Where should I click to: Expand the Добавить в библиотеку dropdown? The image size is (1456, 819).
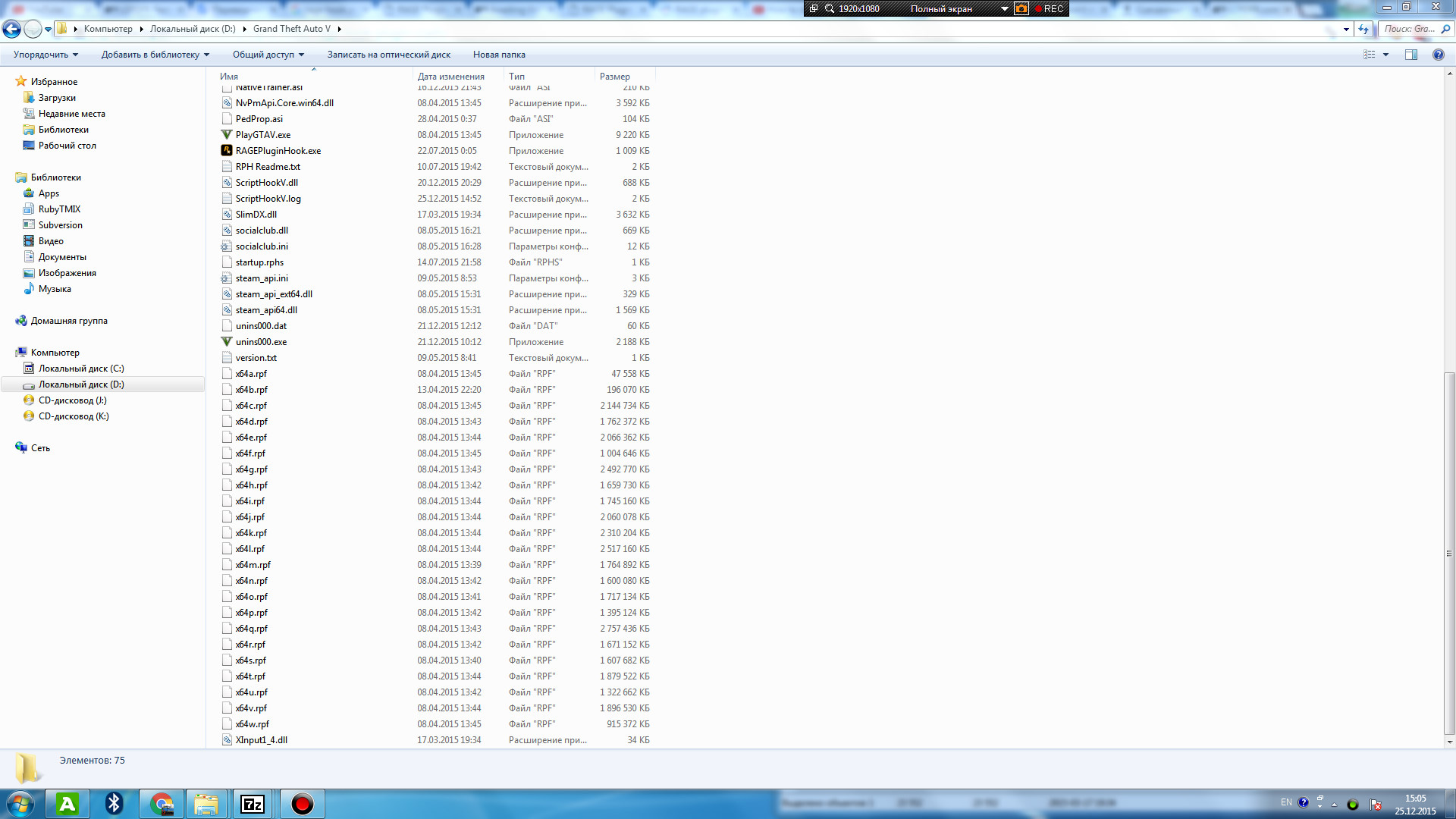click(x=155, y=55)
